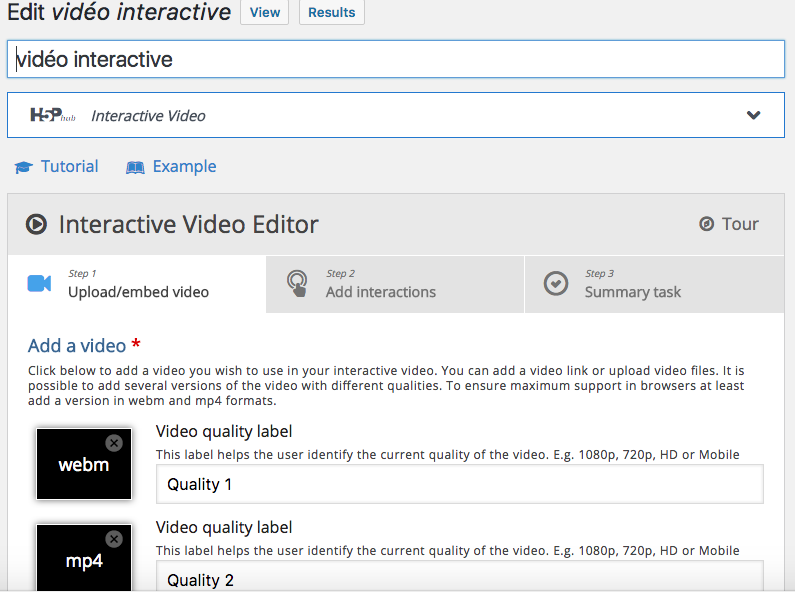Switch to Step 2 Add interactions tab
The image size is (795, 592).
395,284
